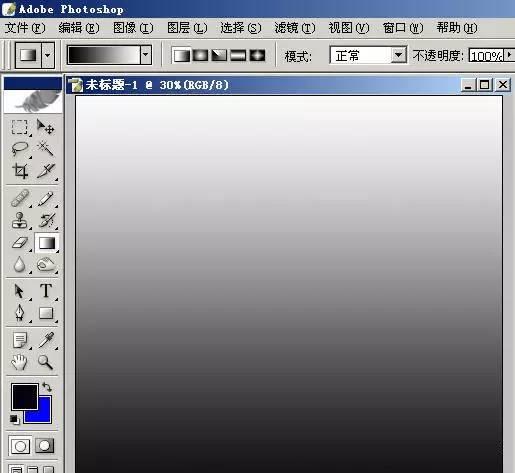Select the Hand tool

point(19,362)
